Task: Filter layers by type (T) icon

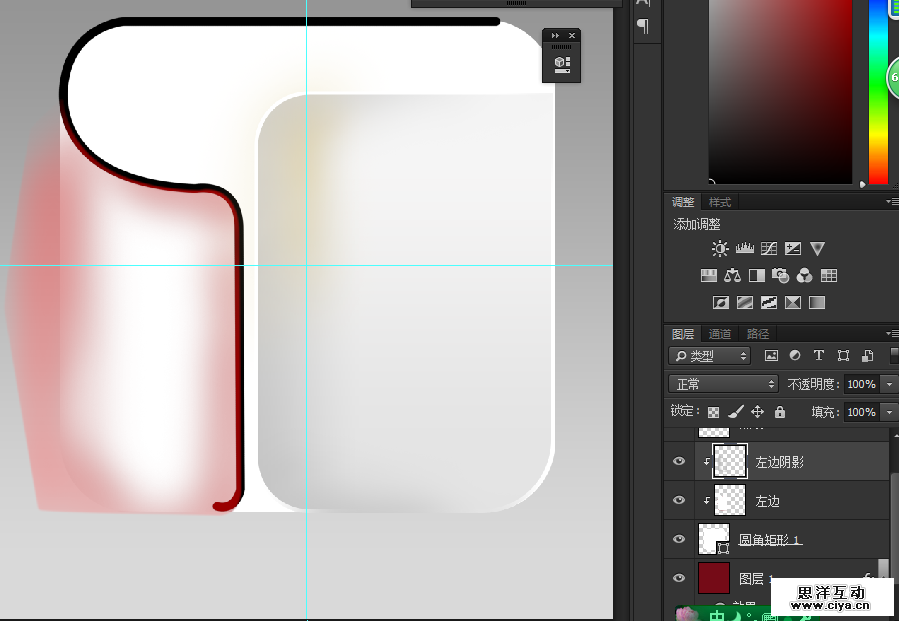Action: [x=819, y=356]
